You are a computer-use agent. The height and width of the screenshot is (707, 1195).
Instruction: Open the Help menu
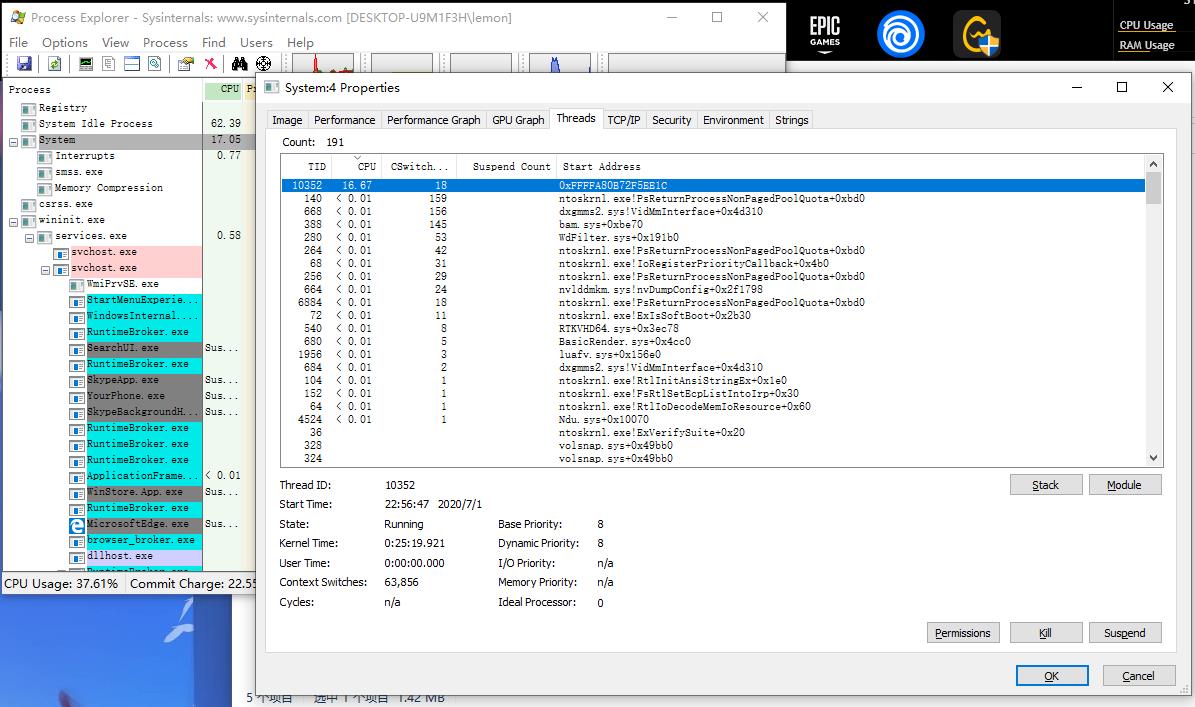(300, 43)
